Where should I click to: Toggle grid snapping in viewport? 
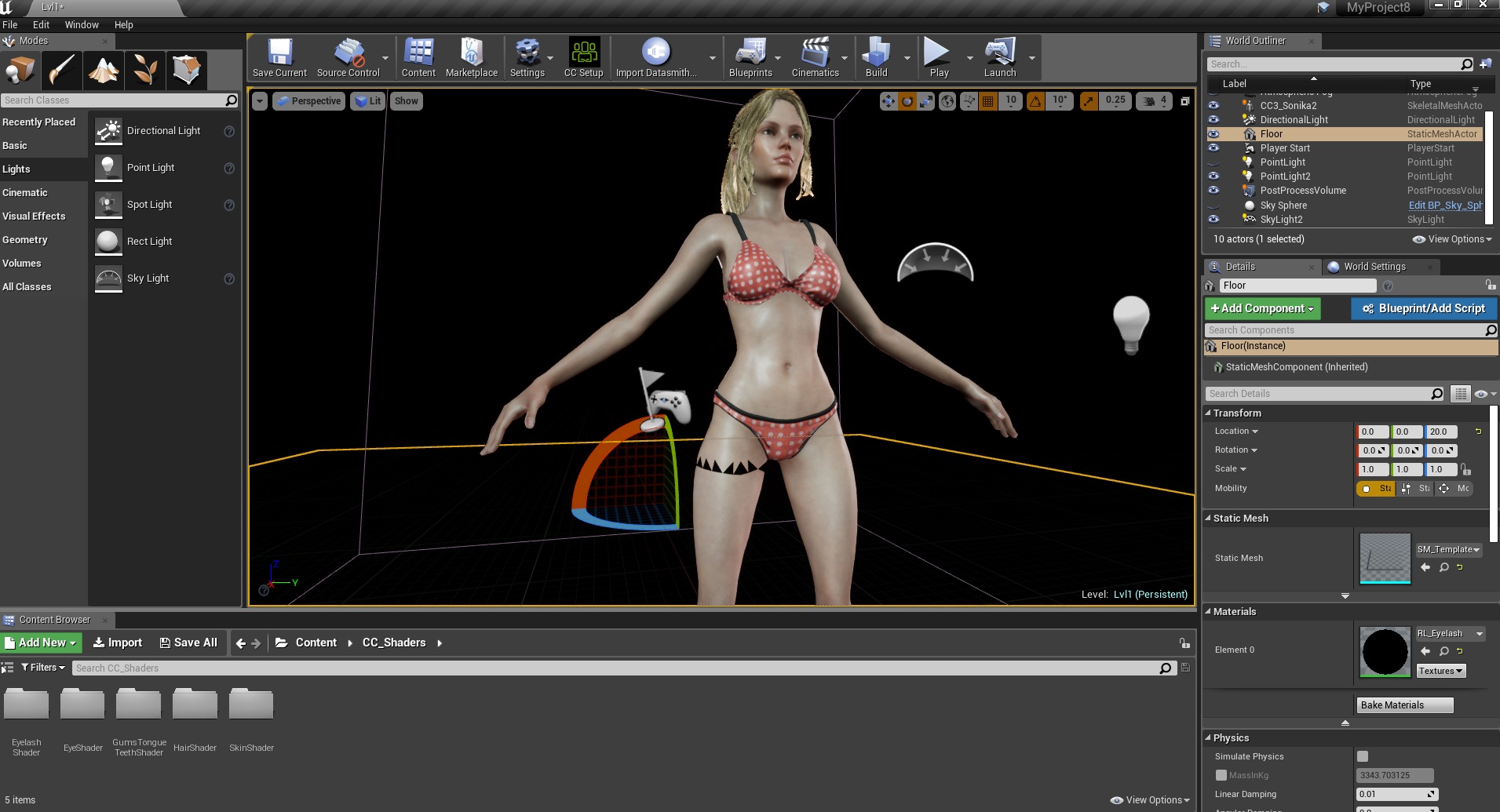pyautogui.click(x=988, y=101)
